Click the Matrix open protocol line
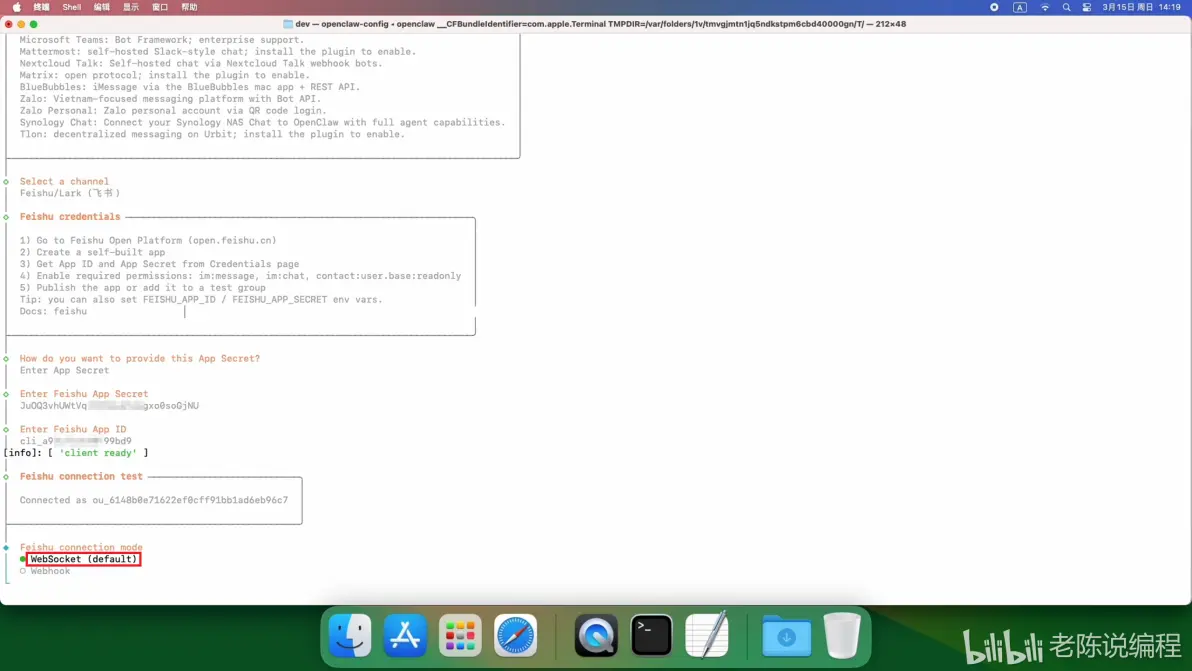Image resolution: width=1192 pixels, height=671 pixels. coord(165,75)
